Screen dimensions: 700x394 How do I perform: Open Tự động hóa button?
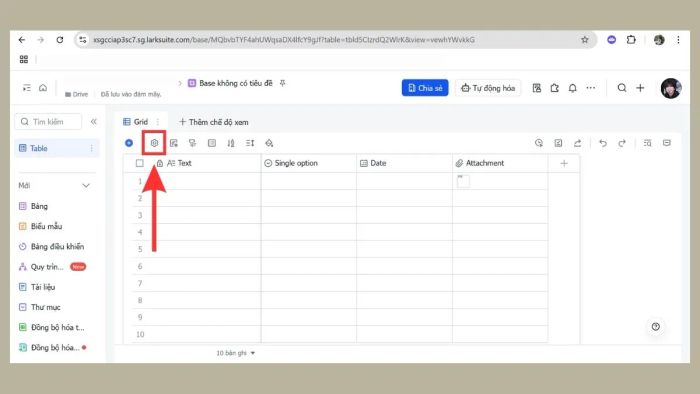coord(488,88)
